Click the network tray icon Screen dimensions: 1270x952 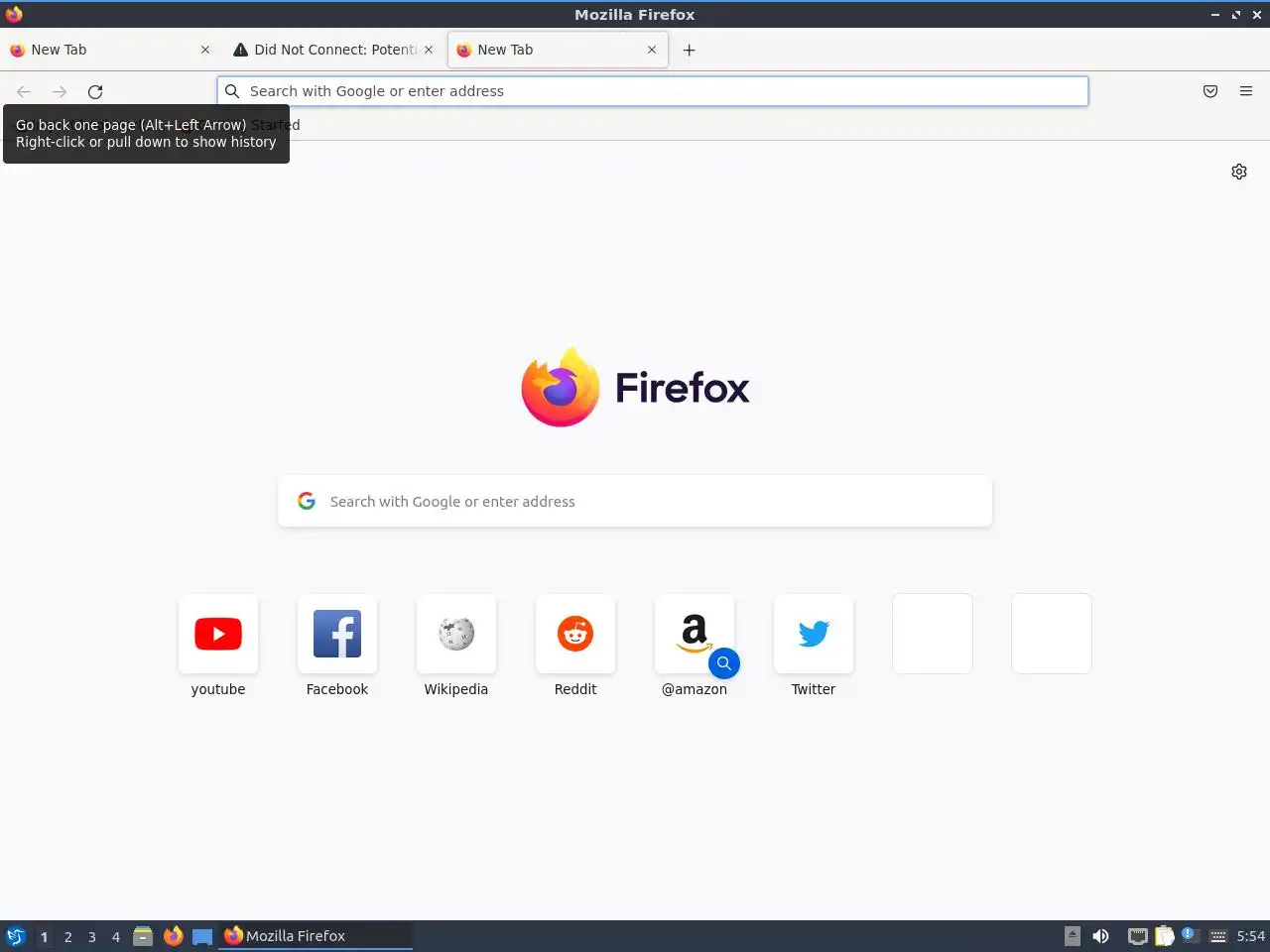pyautogui.click(x=1138, y=936)
